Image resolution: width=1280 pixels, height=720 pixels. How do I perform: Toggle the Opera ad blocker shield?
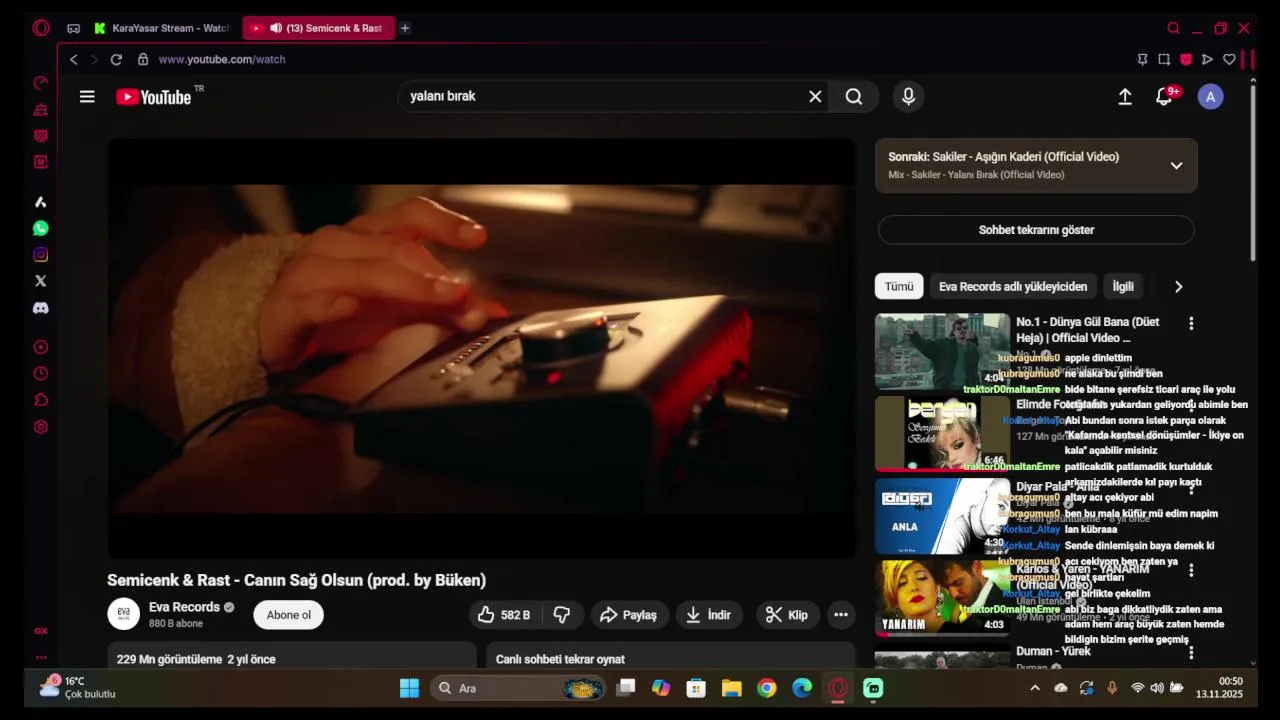point(1186,59)
